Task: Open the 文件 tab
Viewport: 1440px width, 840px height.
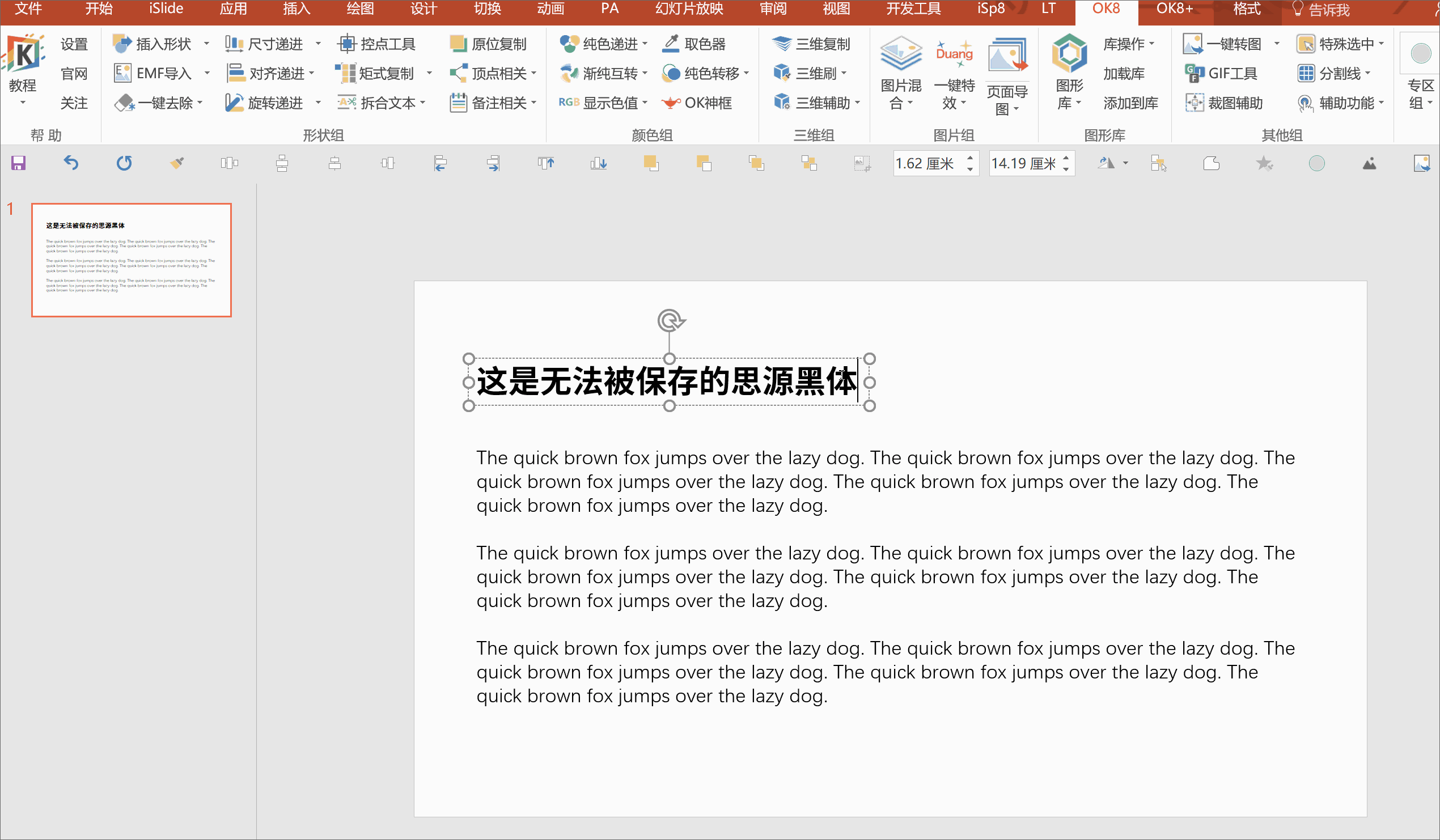Action: click(28, 9)
